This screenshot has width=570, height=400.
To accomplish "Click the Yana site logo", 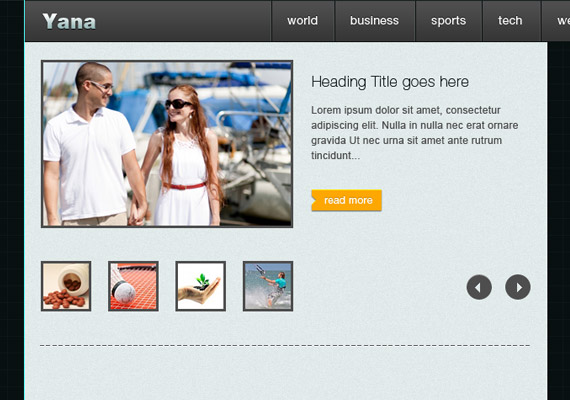I will pos(69,21).
